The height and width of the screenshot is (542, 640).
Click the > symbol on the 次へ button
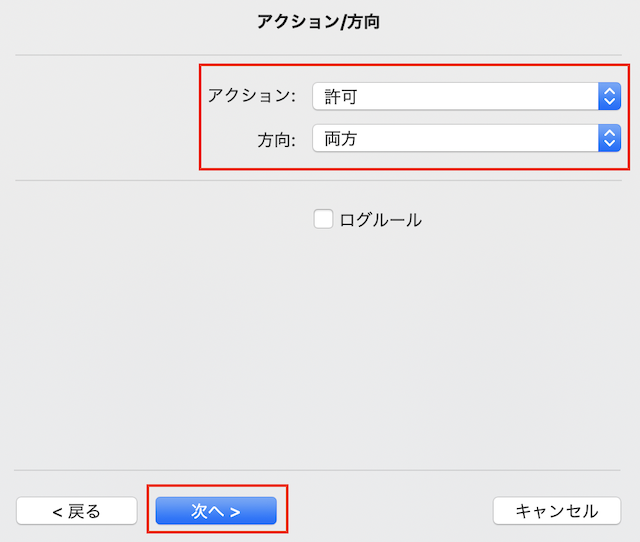pyautogui.click(x=235, y=512)
